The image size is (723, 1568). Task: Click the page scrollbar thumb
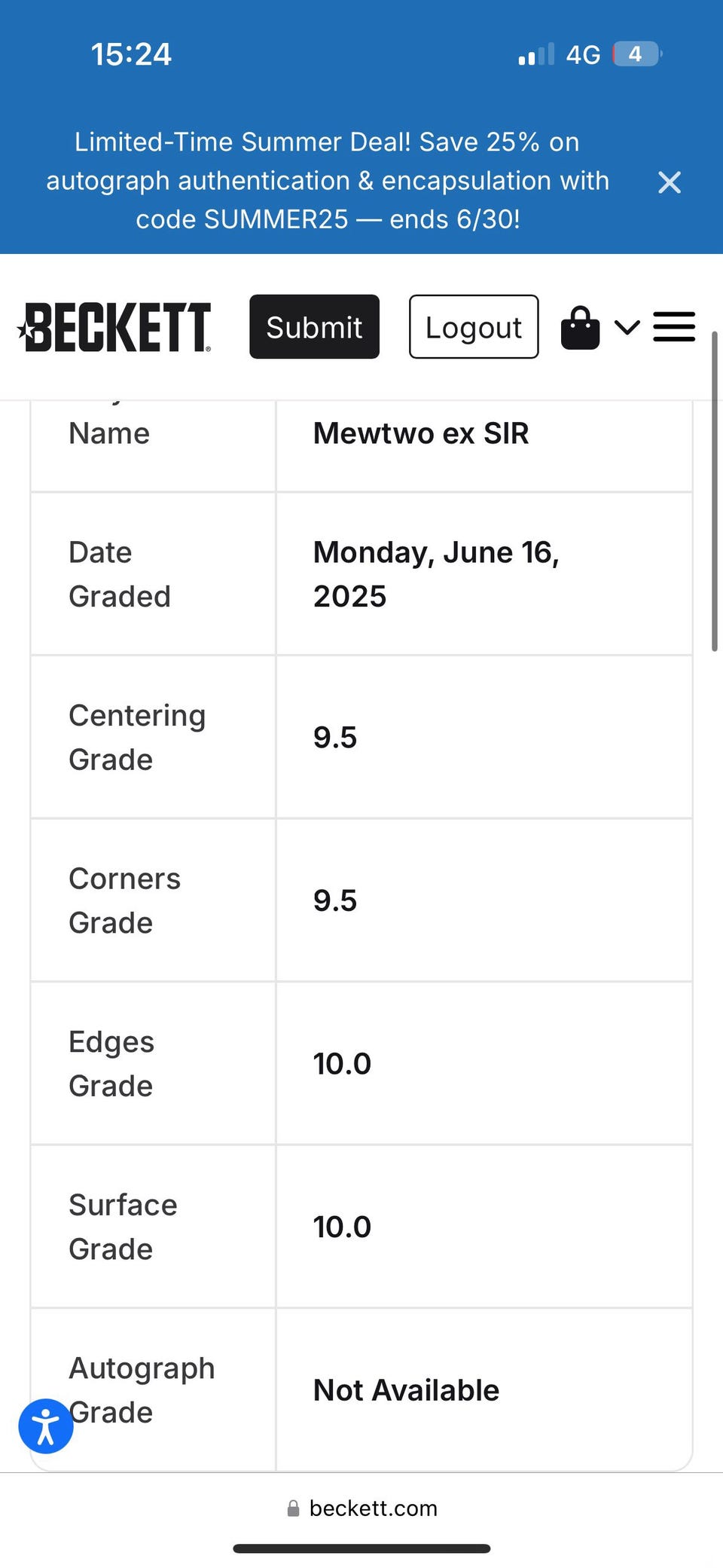coord(715,490)
